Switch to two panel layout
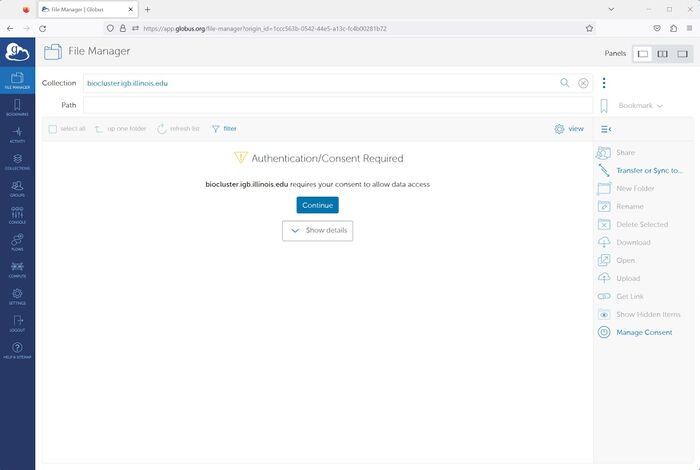Screen dimensions: 700x470 coord(662,53)
